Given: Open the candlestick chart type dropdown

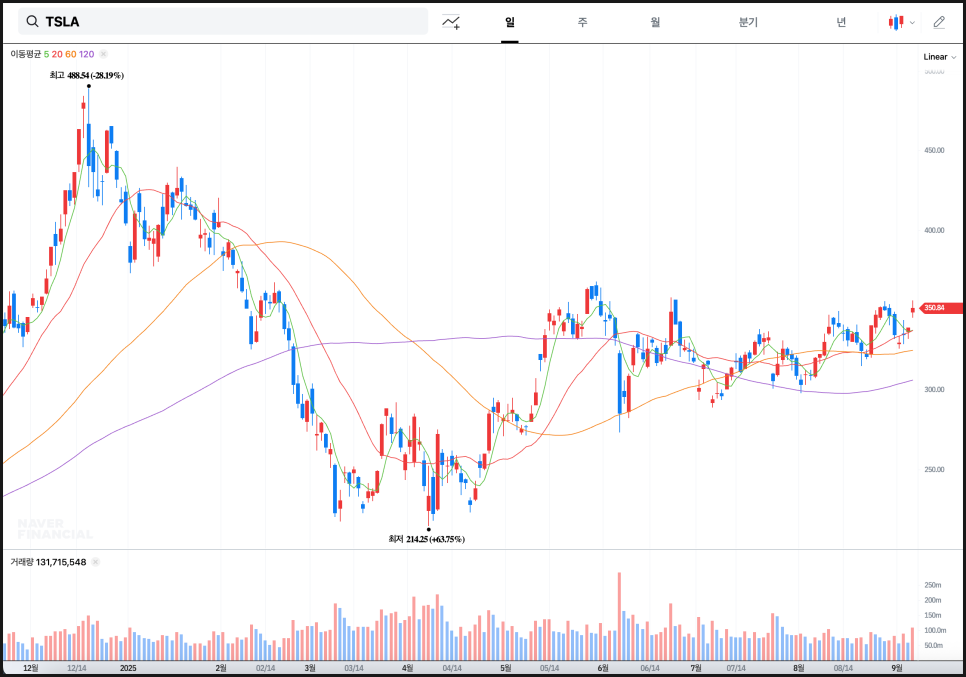Looking at the screenshot, I should tap(901, 22).
